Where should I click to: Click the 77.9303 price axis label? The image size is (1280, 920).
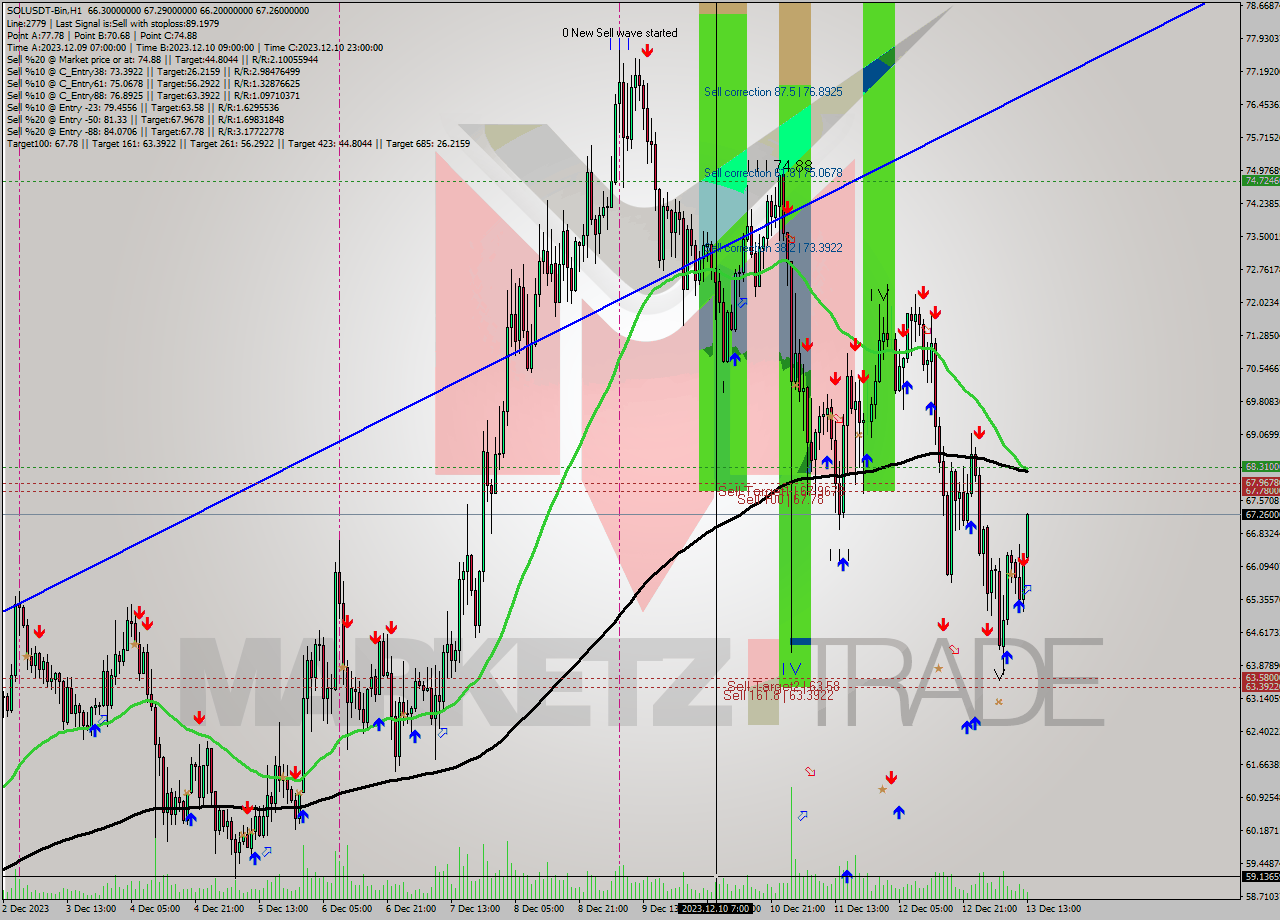click(x=1262, y=38)
